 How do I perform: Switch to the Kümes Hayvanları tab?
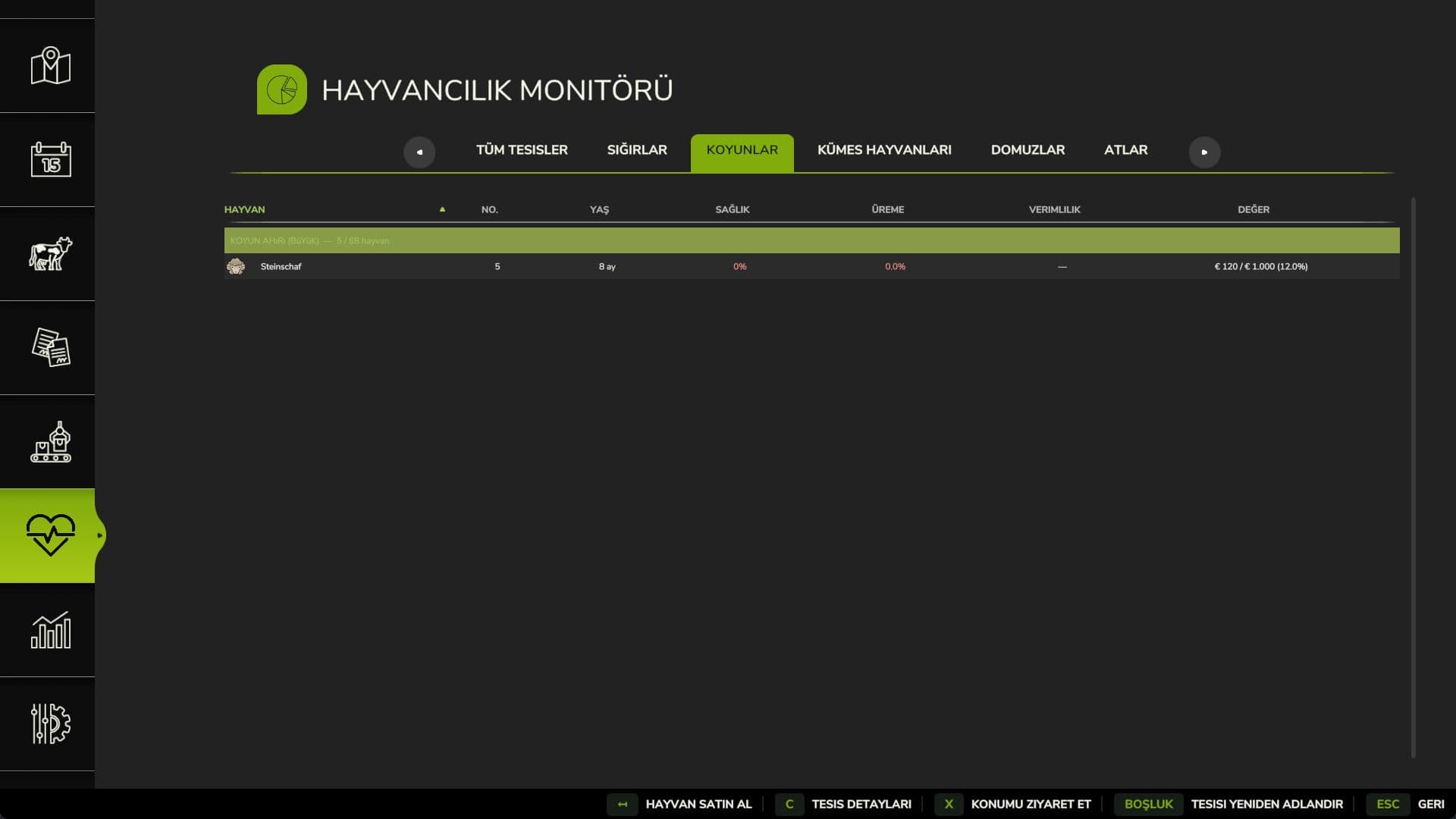coord(884,150)
